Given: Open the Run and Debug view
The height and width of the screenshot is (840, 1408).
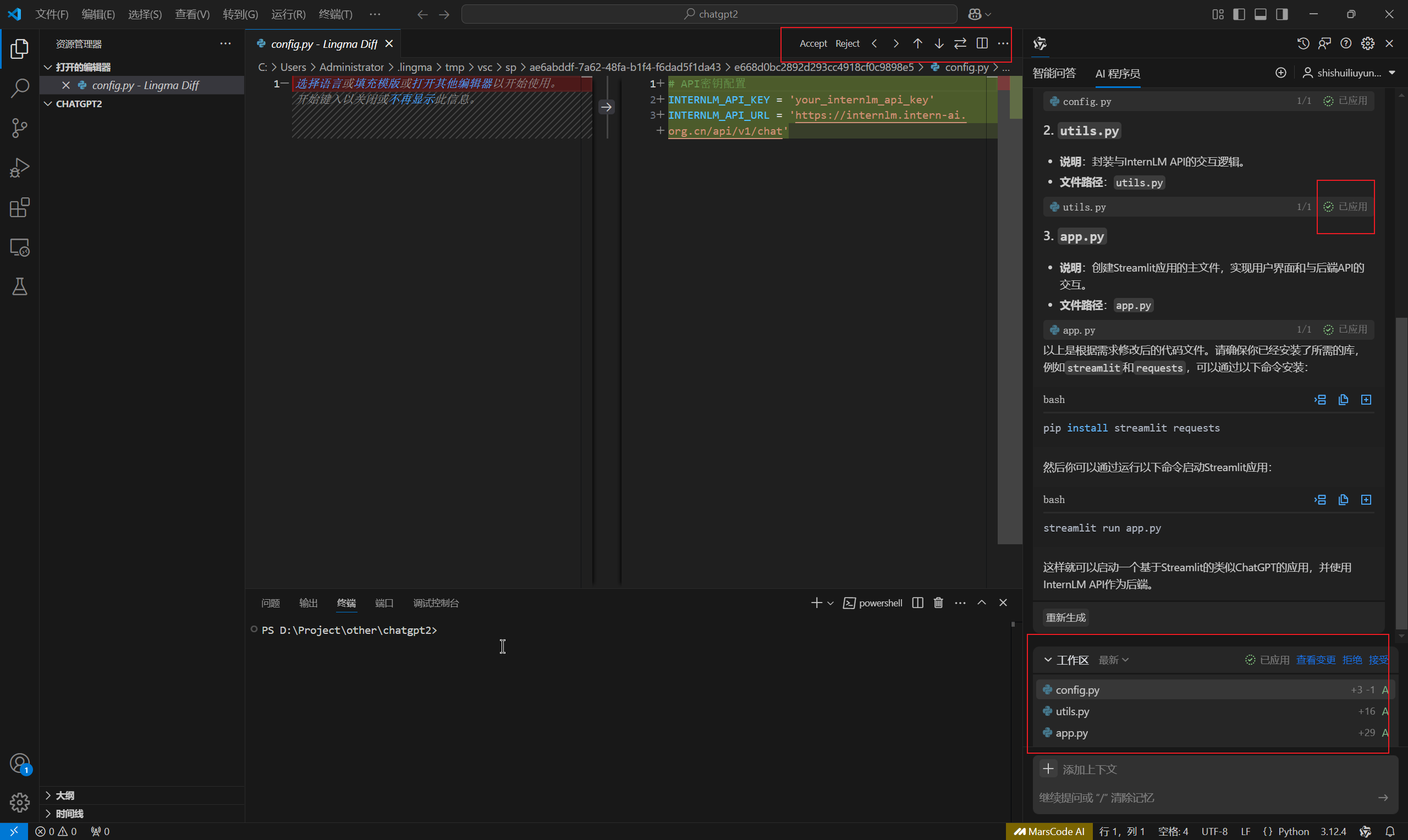Looking at the screenshot, I should [x=19, y=168].
